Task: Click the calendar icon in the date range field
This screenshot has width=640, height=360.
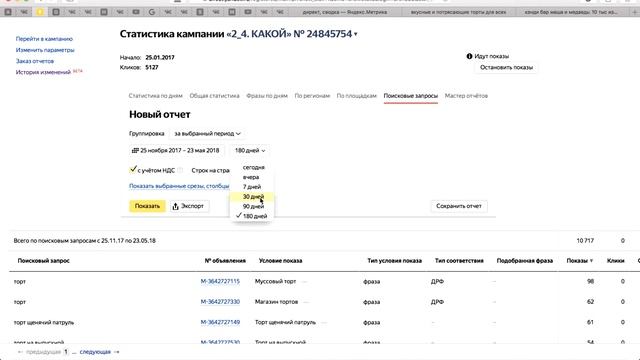Action: point(135,151)
